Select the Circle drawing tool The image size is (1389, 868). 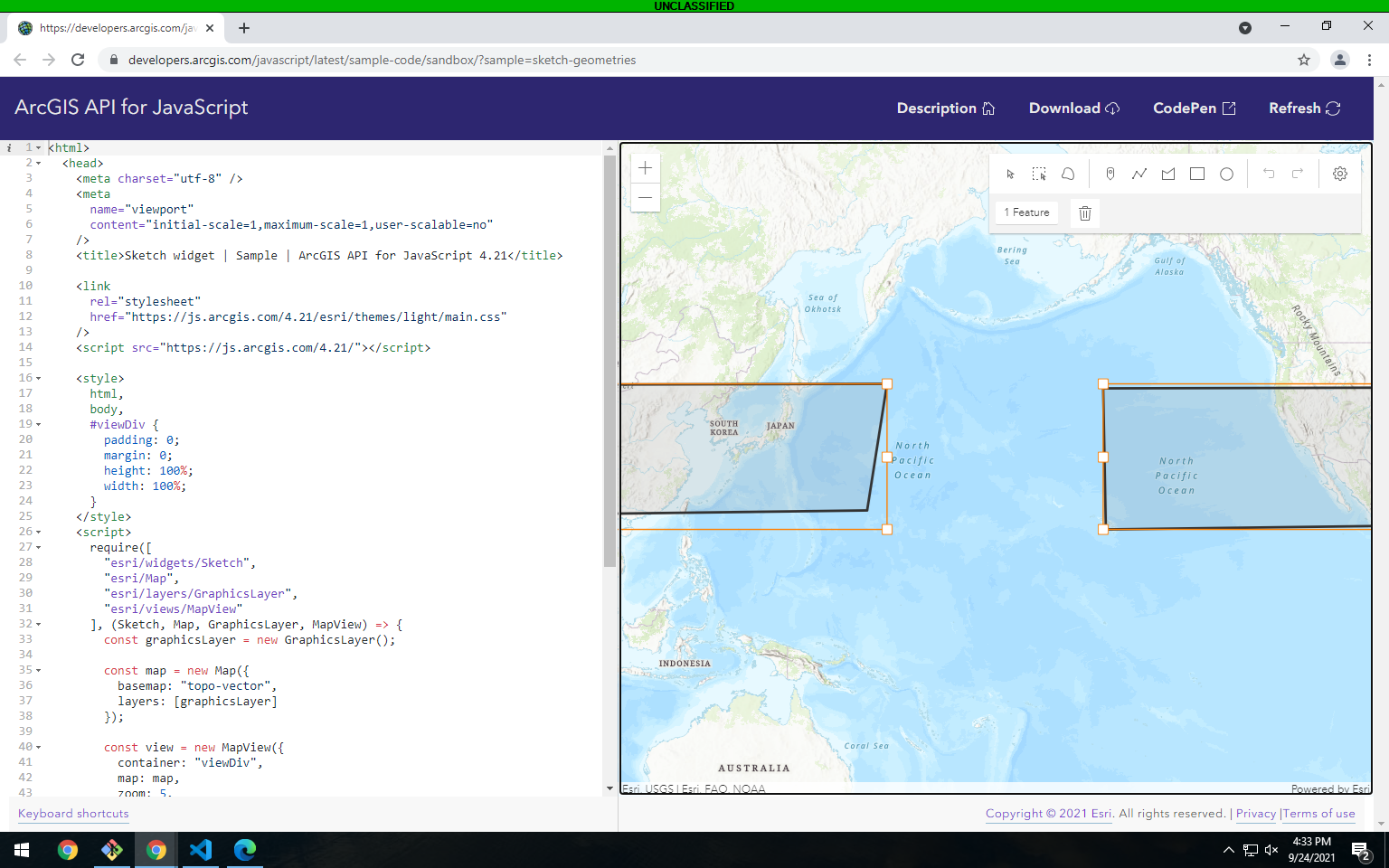pos(1226,174)
